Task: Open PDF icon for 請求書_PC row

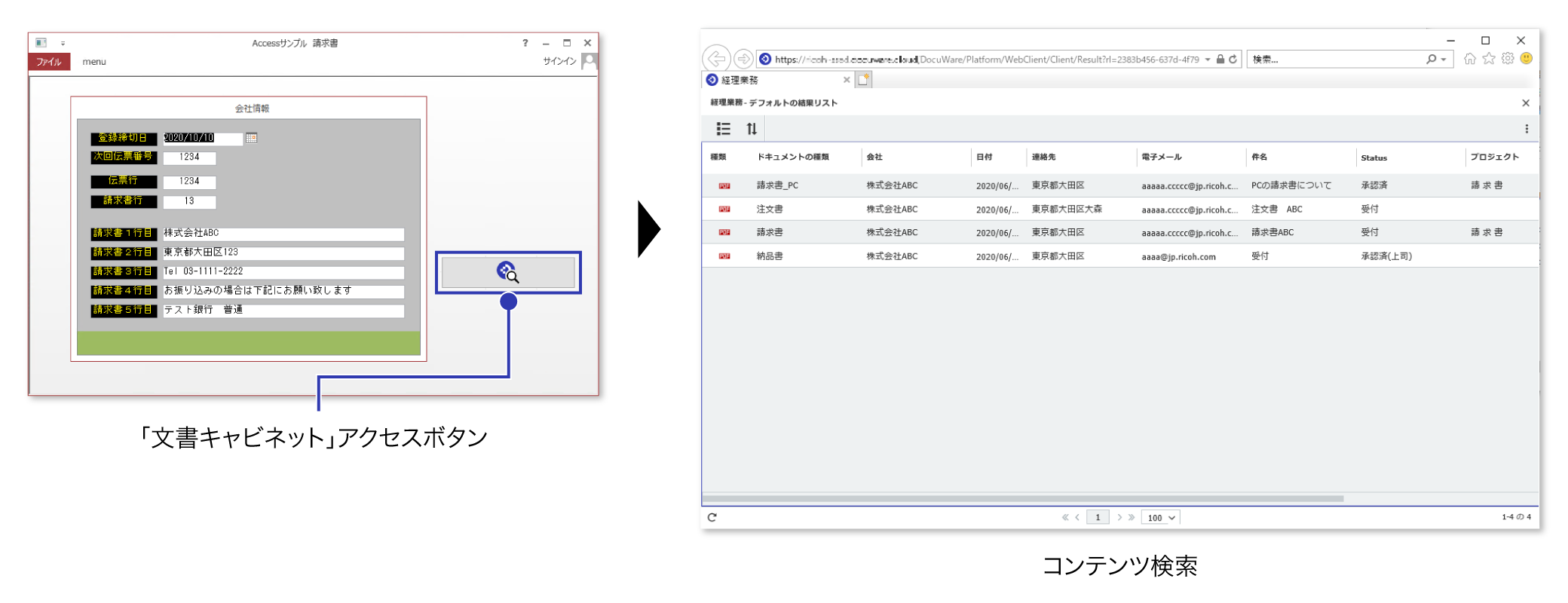Action: point(724,185)
